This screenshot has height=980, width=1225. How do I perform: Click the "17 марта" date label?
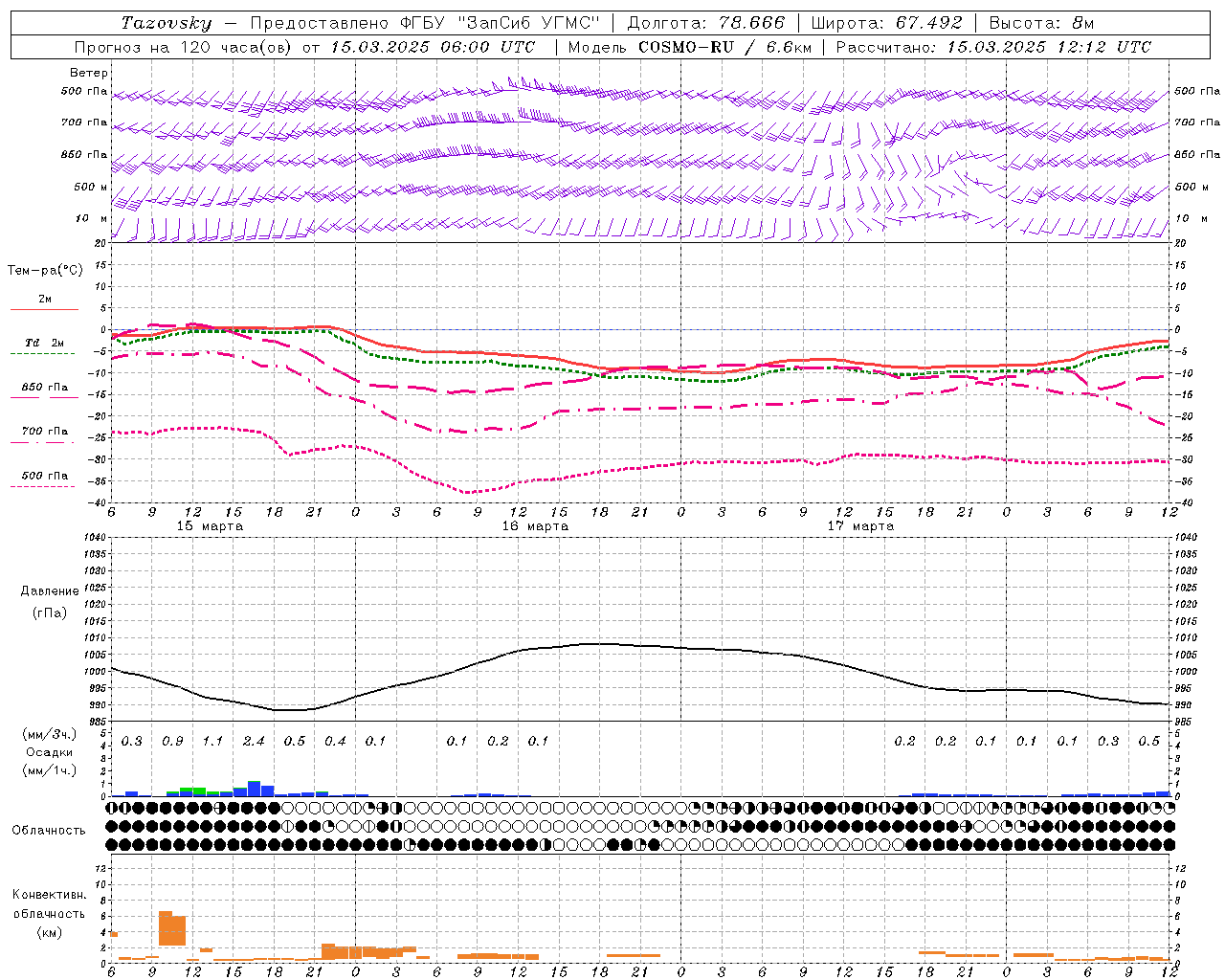pyautogui.click(x=860, y=526)
